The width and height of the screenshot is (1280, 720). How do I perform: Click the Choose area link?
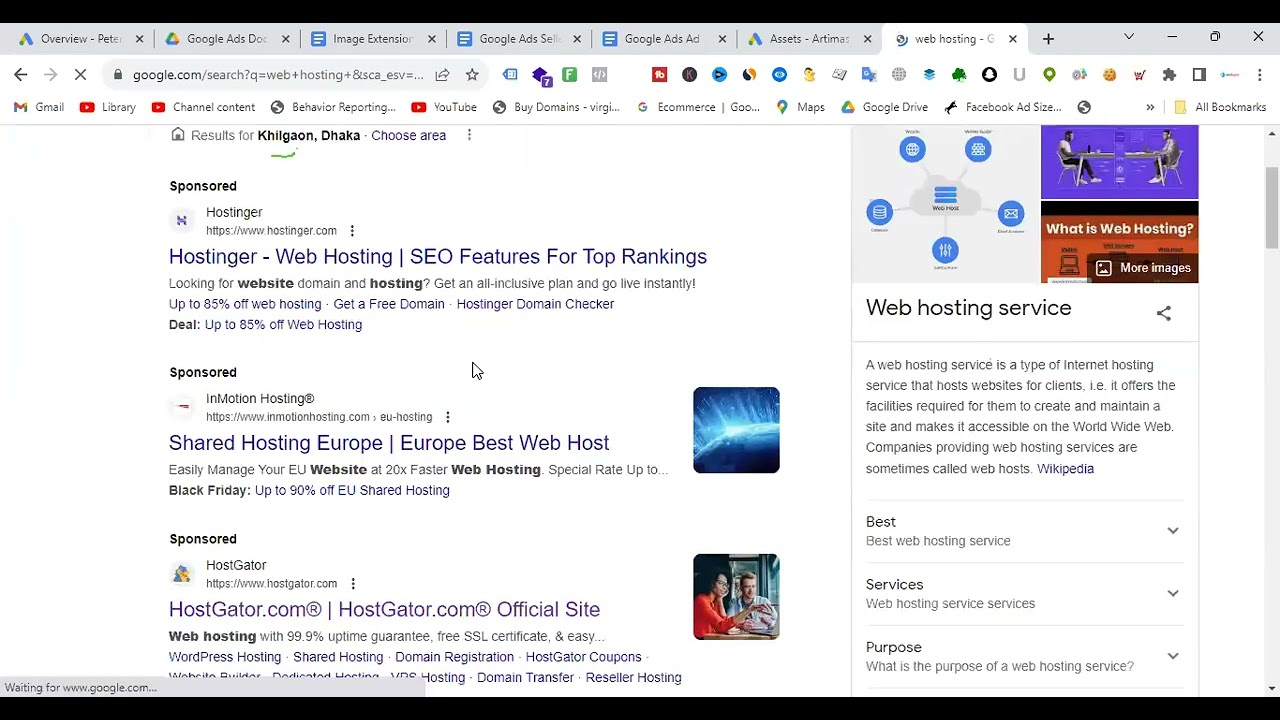[x=408, y=135]
